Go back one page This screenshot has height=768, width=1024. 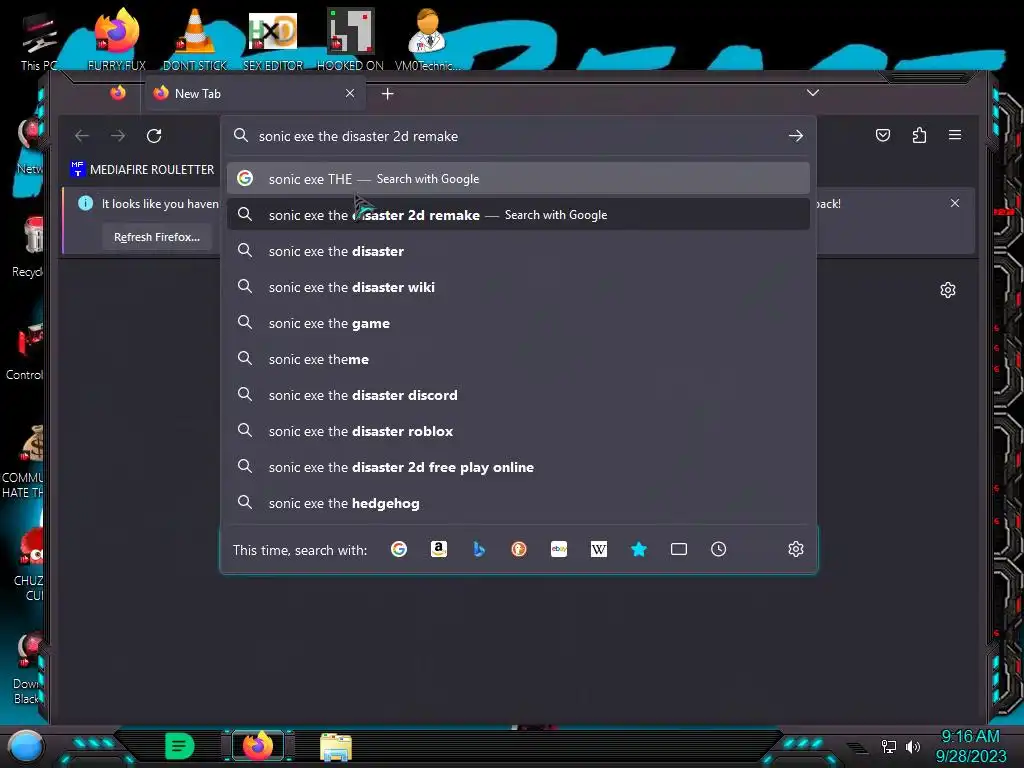[82, 136]
